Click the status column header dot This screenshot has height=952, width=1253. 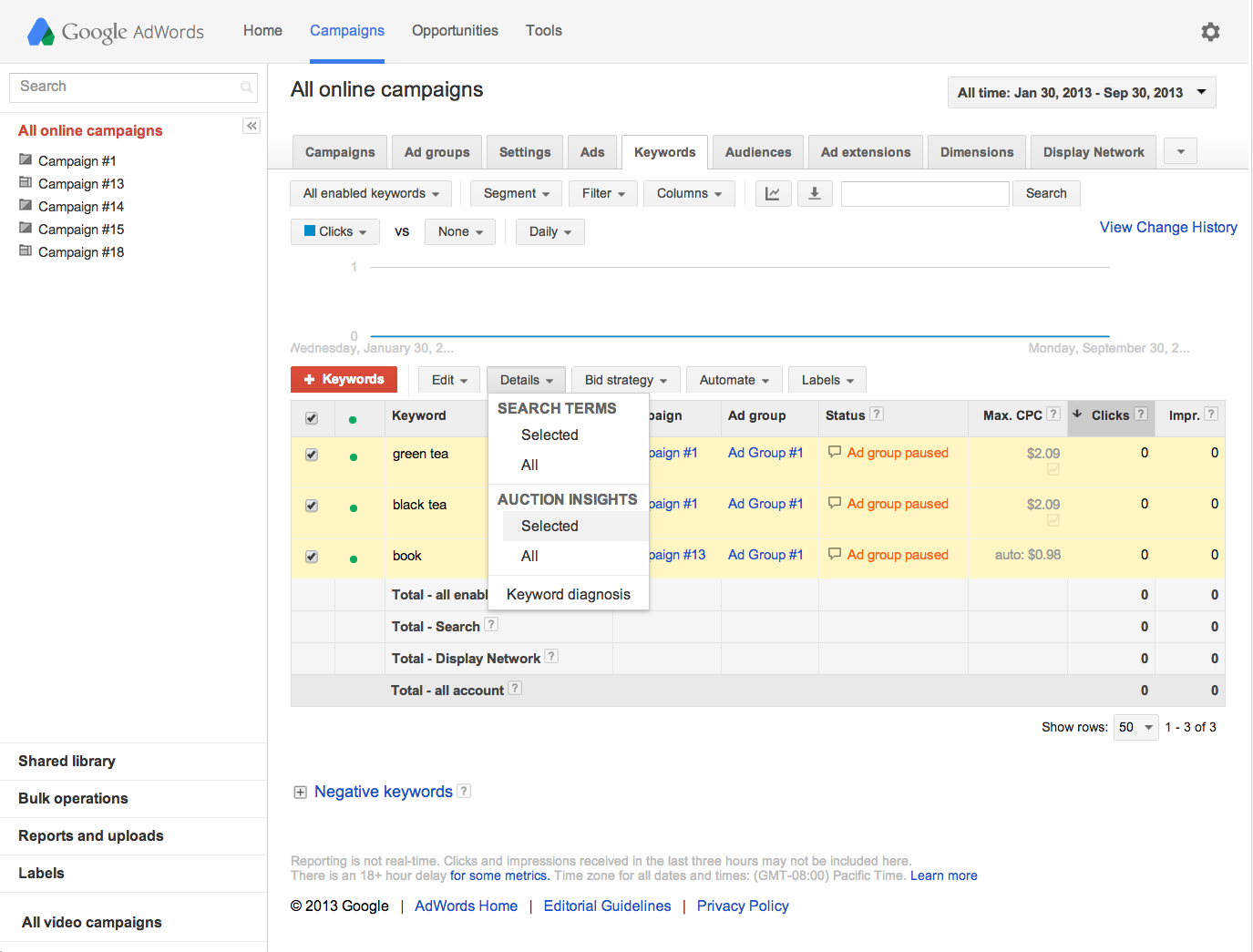click(353, 420)
